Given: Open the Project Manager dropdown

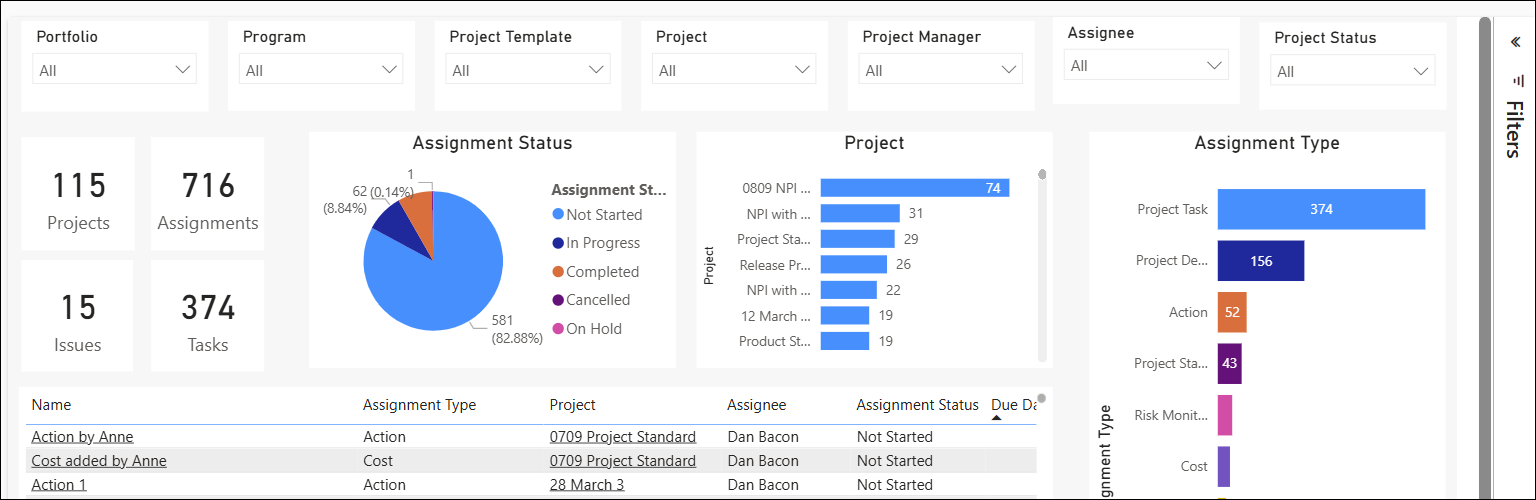Looking at the screenshot, I should coord(940,69).
